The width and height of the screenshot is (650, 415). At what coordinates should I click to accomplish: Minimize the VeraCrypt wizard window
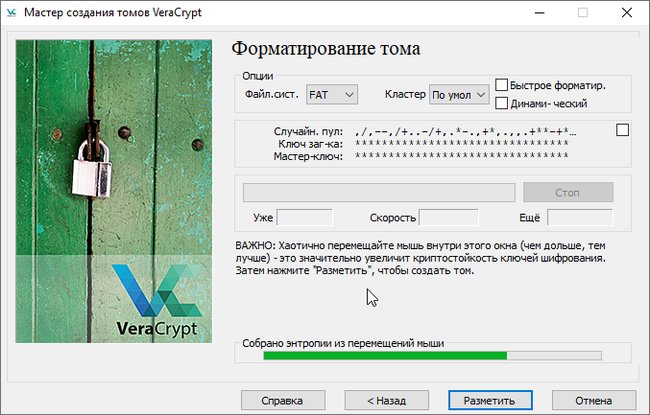click(539, 12)
